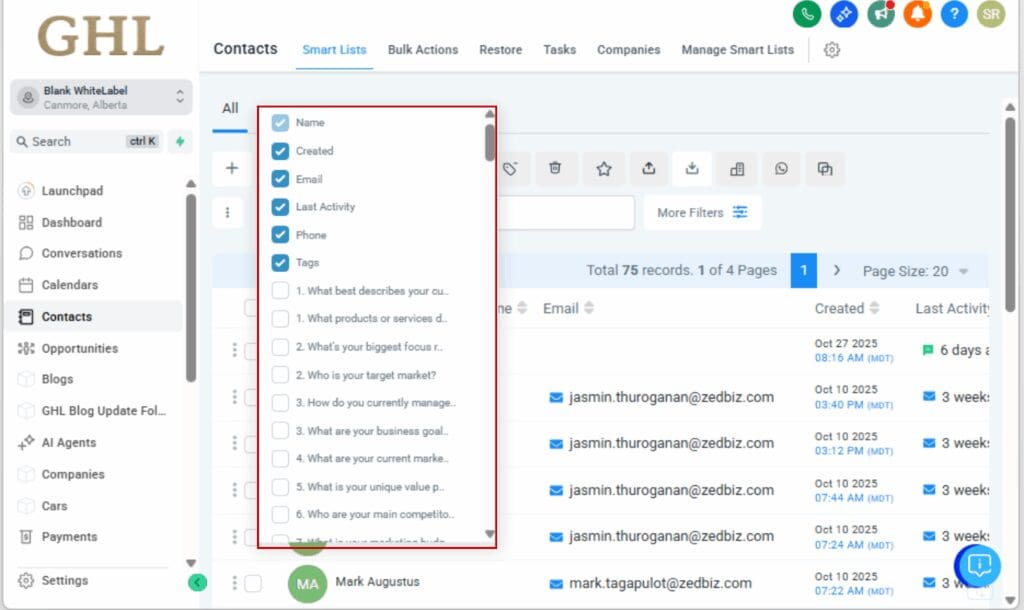Open the delete contacts trash icon
This screenshot has height=610, width=1024.
pyautogui.click(x=556, y=169)
